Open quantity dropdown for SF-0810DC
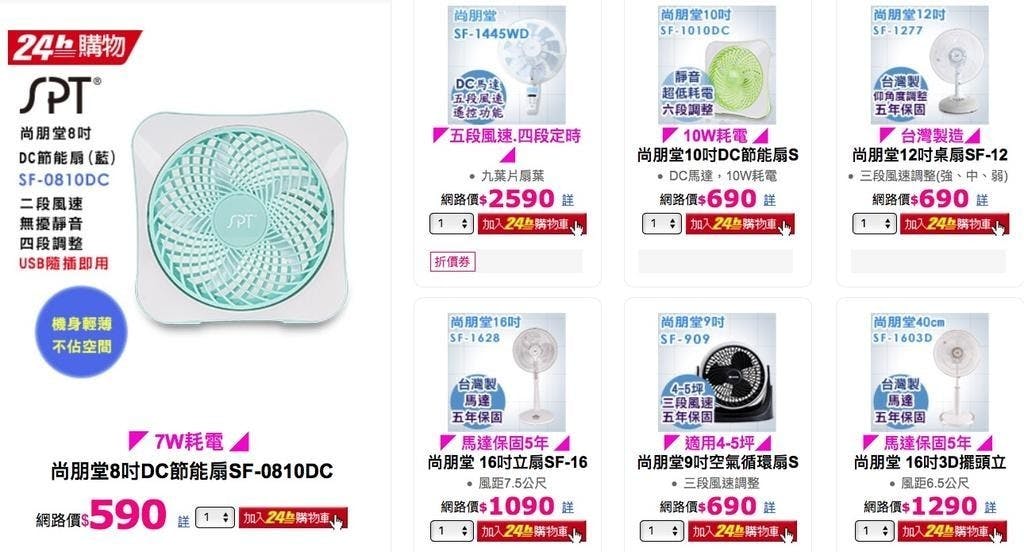Viewport: 1024px width, 552px height. (215, 517)
